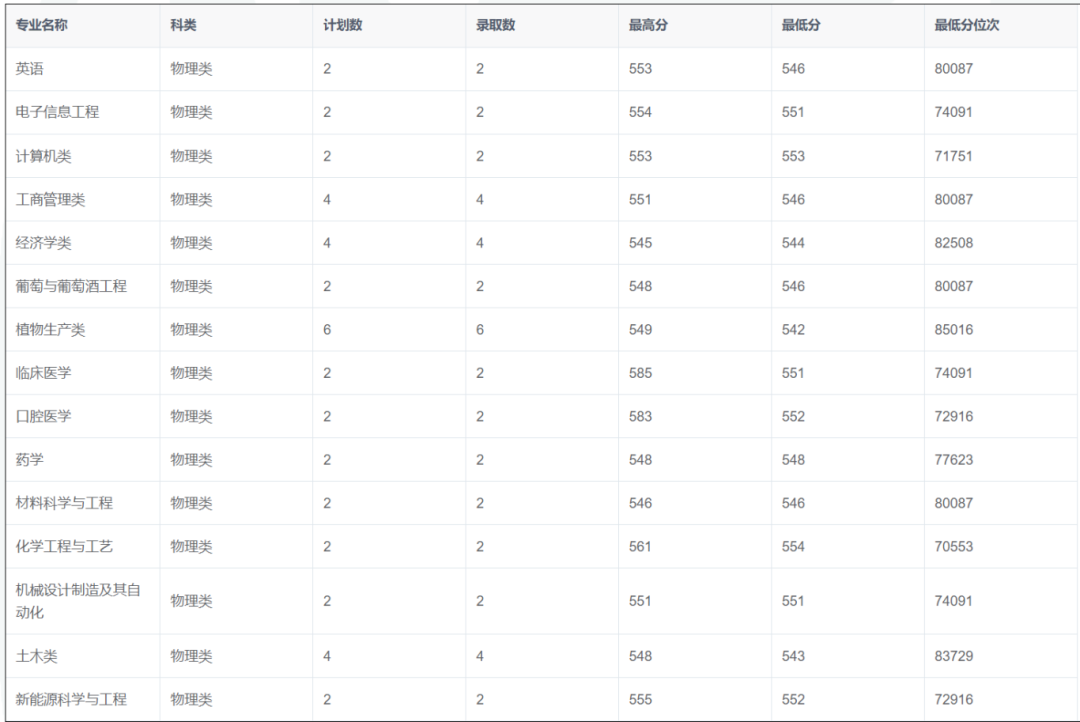The height and width of the screenshot is (722, 1080).
Task: Click highest score 561 for 化学工程与工艺
Action: click(x=640, y=546)
